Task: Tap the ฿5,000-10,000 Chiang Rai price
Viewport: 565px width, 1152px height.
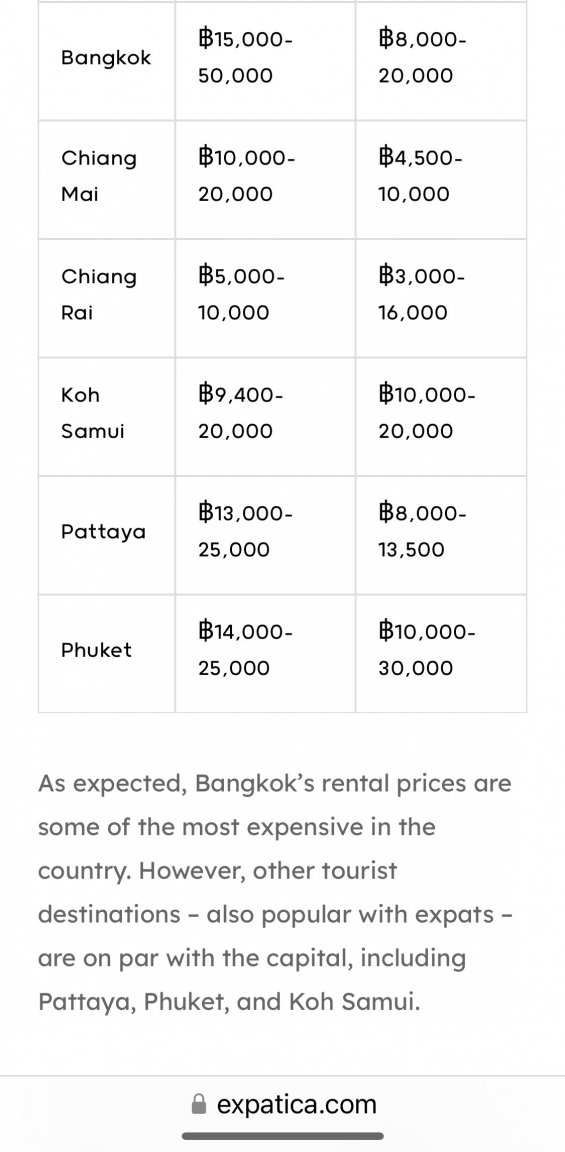Action: 265,298
